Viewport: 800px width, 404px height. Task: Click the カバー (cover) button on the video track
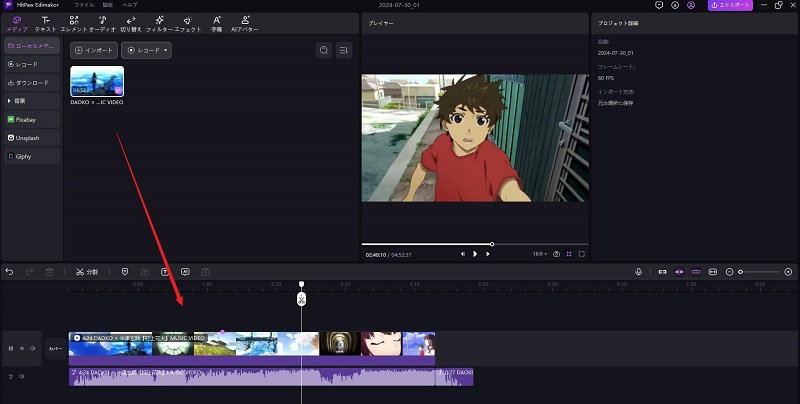(56, 348)
